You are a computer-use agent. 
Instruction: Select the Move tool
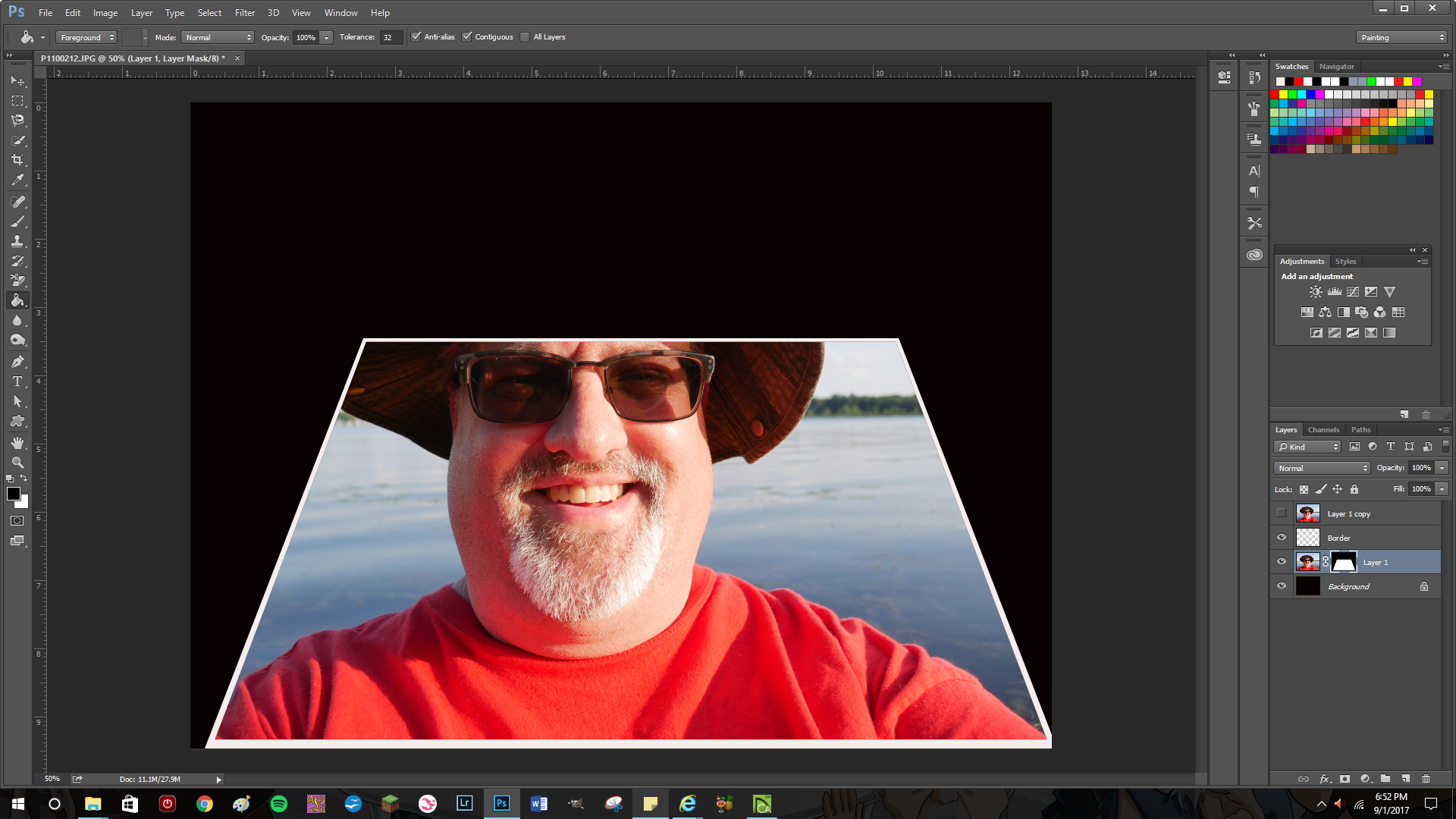click(x=17, y=80)
